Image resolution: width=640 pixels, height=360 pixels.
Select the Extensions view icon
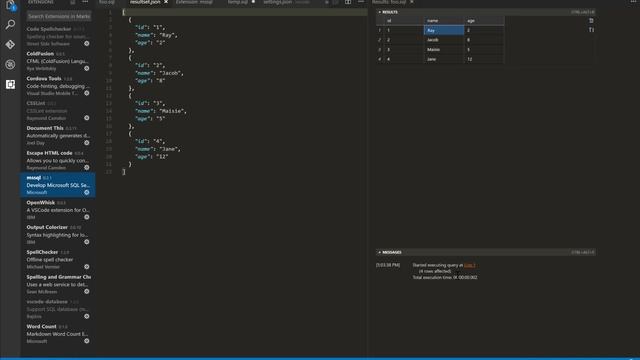(x=10, y=84)
